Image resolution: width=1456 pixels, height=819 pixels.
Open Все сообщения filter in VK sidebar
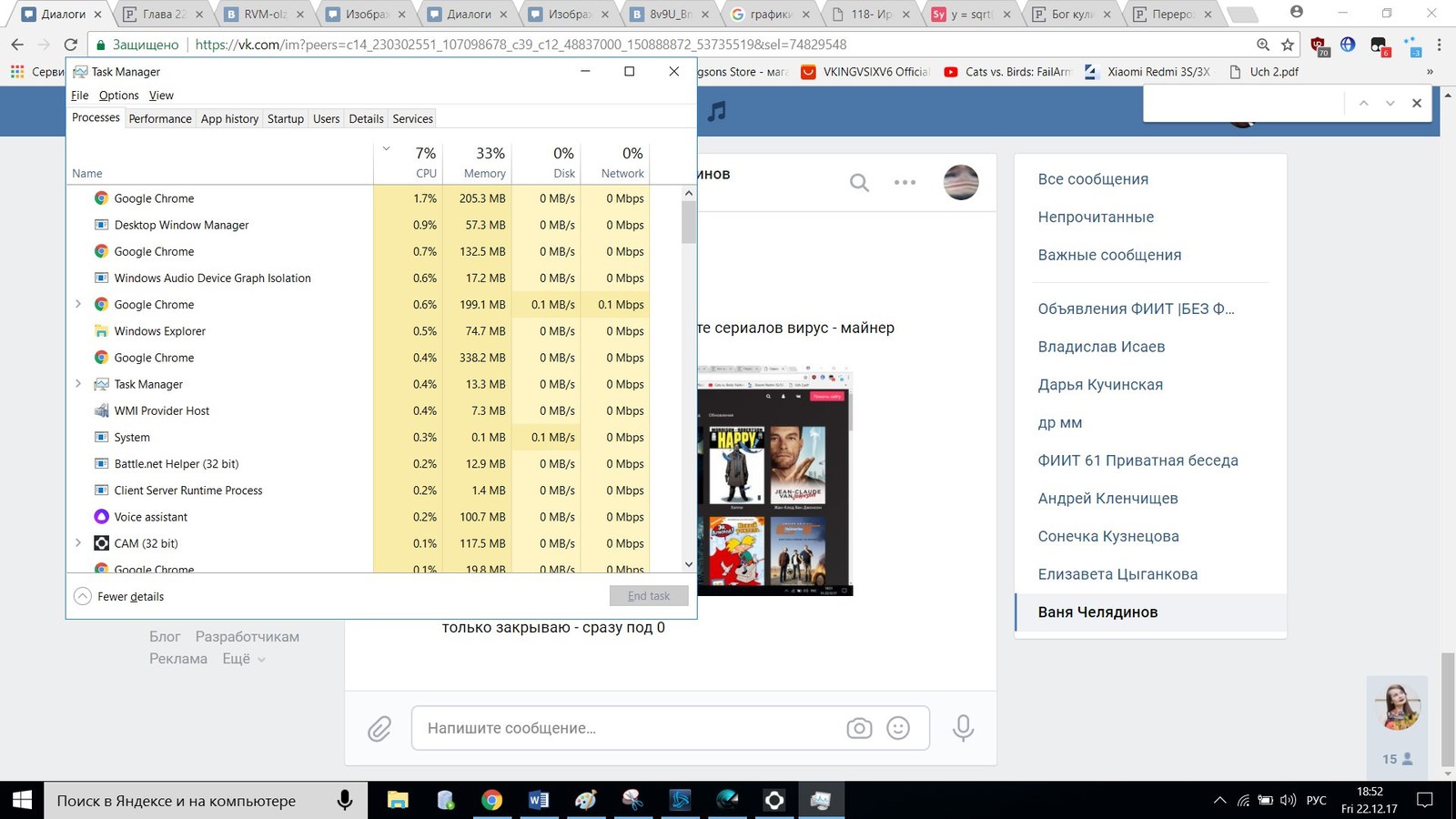tap(1093, 179)
